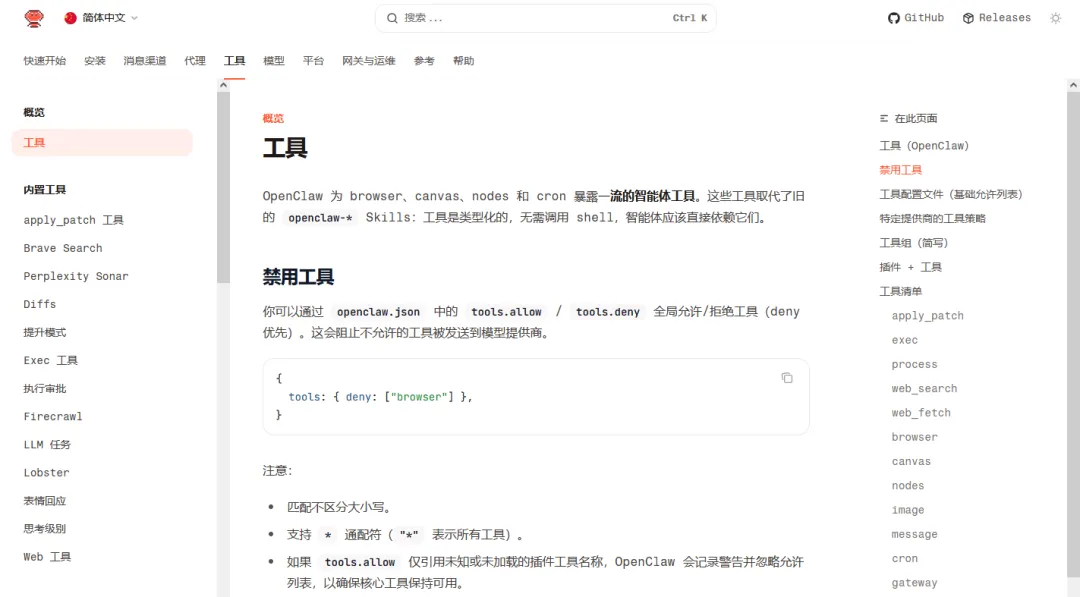
Task: Open Lobster sidebar page
Action: pos(46,472)
